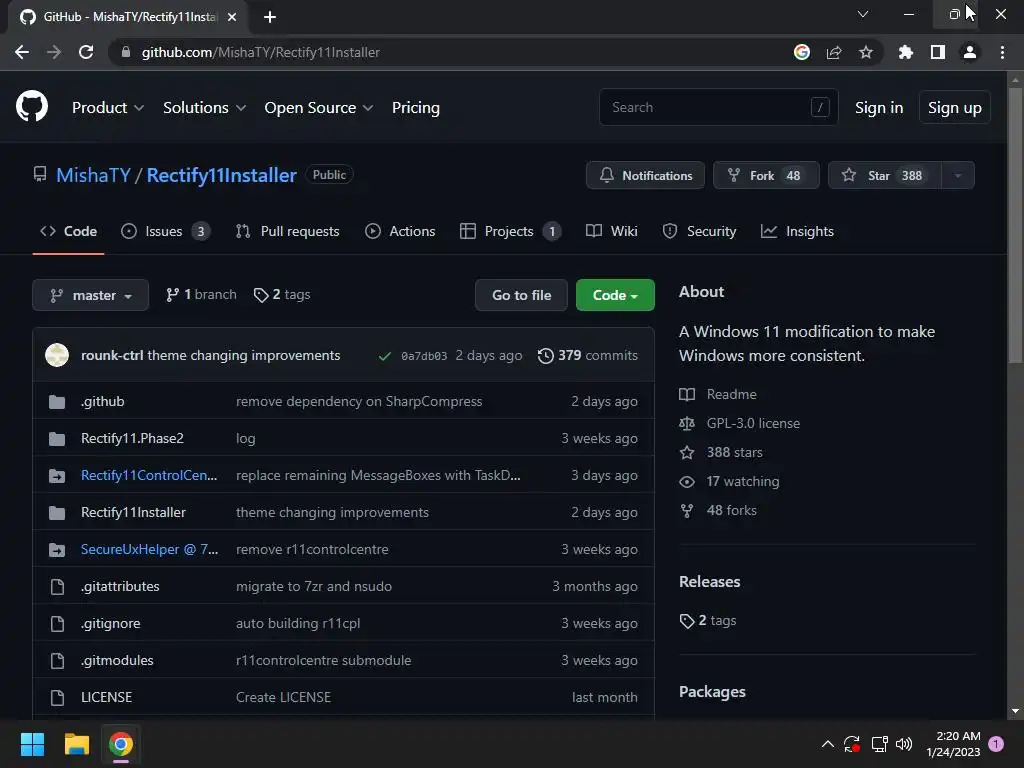Click the share page icon in address bar
1024x768 pixels.
[834, 52]
